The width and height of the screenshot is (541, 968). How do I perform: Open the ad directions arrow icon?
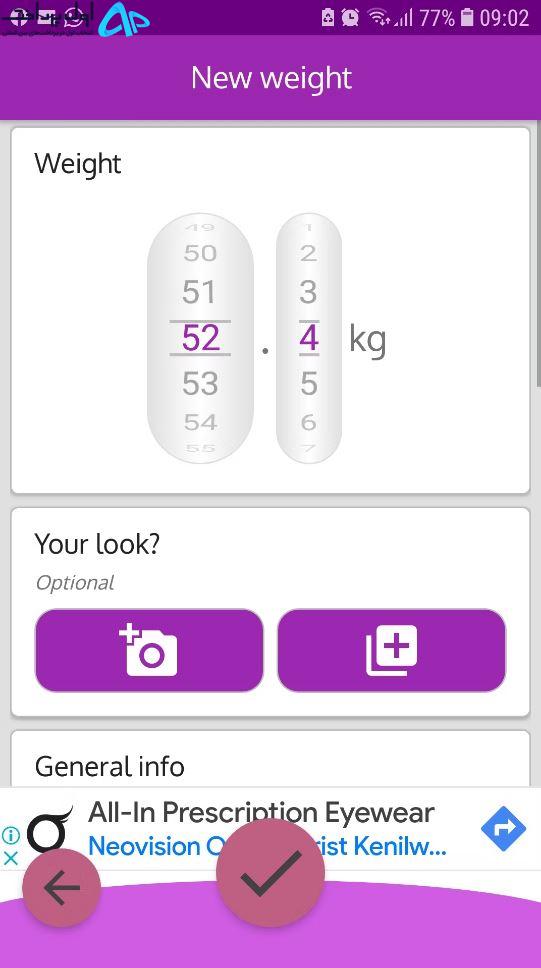click(x=503, y=828)
